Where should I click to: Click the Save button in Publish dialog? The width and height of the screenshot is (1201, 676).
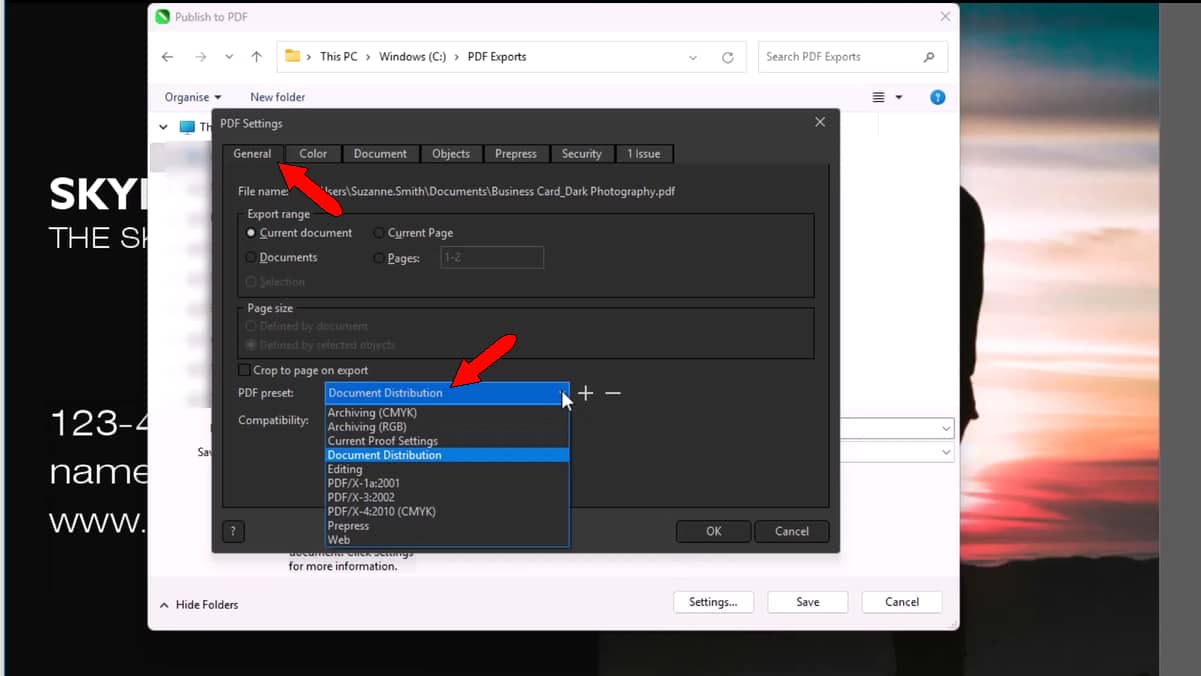point(807,602)
